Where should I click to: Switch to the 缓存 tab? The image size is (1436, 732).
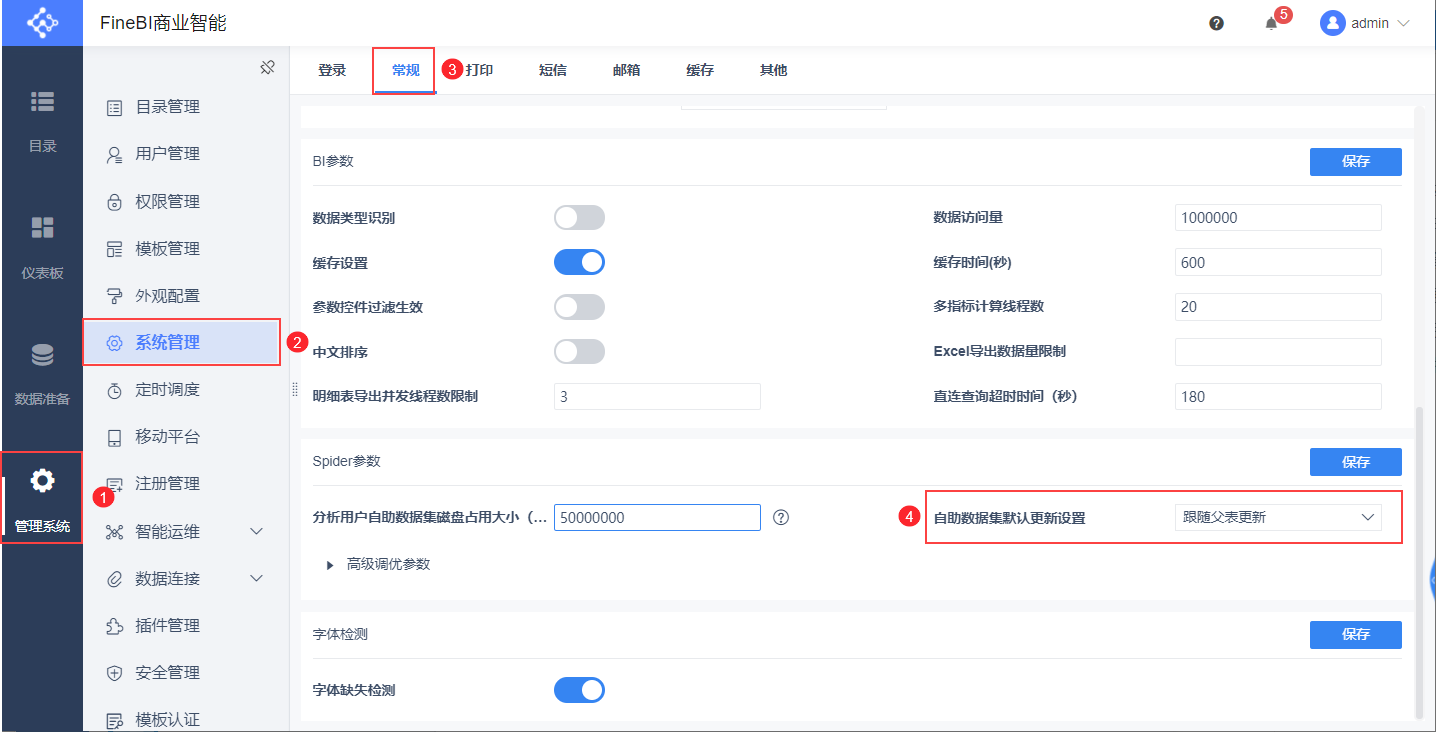click(x=700, y=70)
